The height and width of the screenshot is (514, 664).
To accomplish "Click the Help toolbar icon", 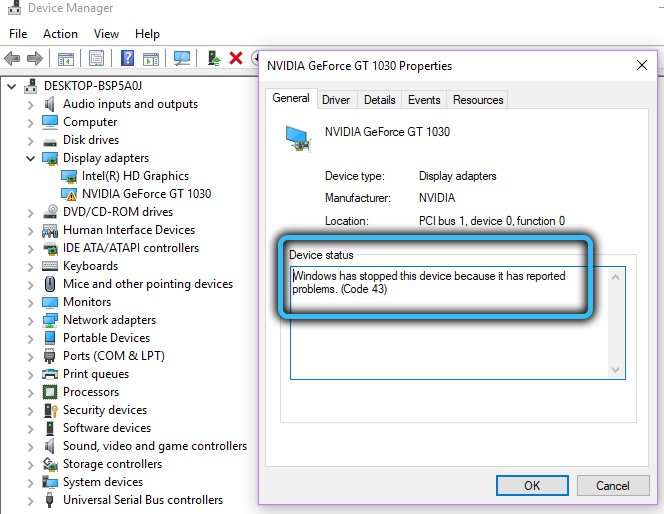I will pos(127,58).
